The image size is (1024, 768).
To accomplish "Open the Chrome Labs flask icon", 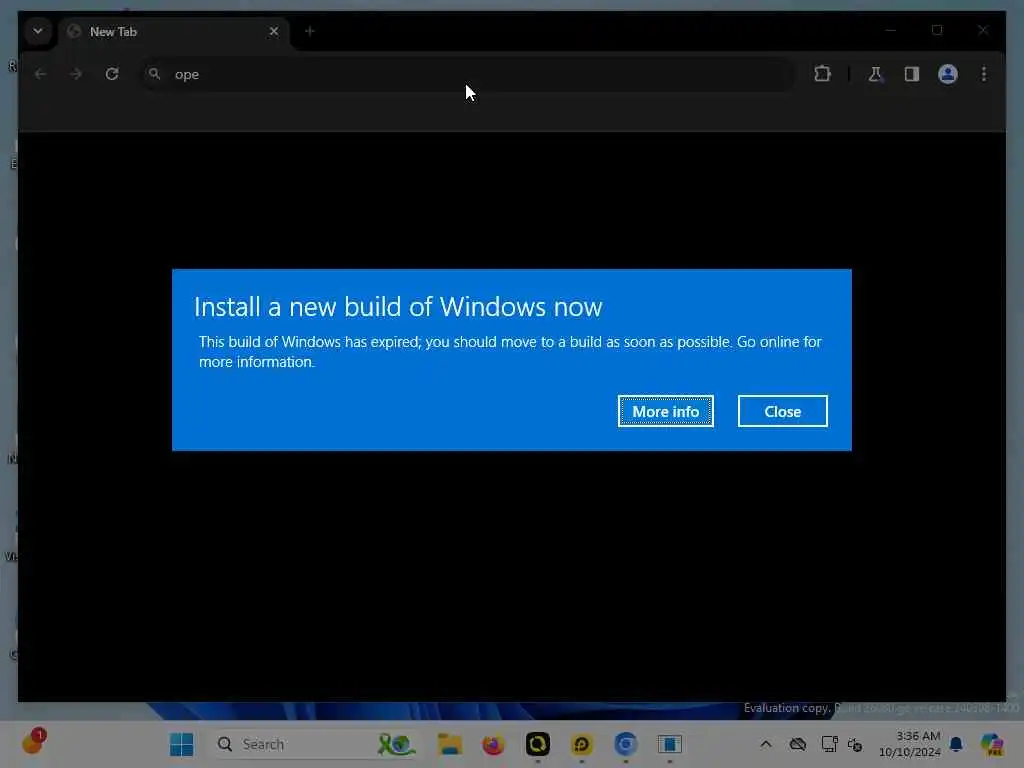I will [875, 74].
